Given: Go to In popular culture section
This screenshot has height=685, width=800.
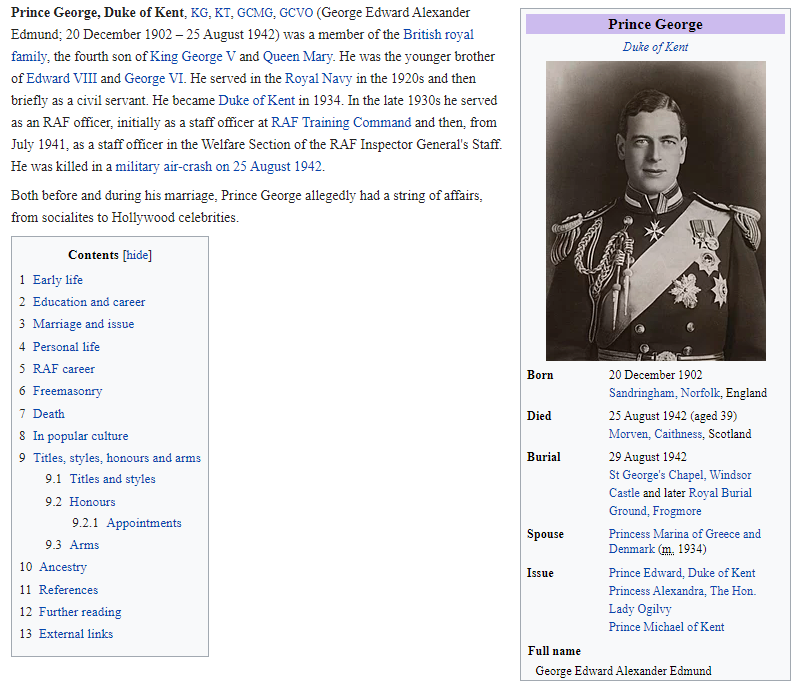Looking at the screenshot, I should (81, 436).
